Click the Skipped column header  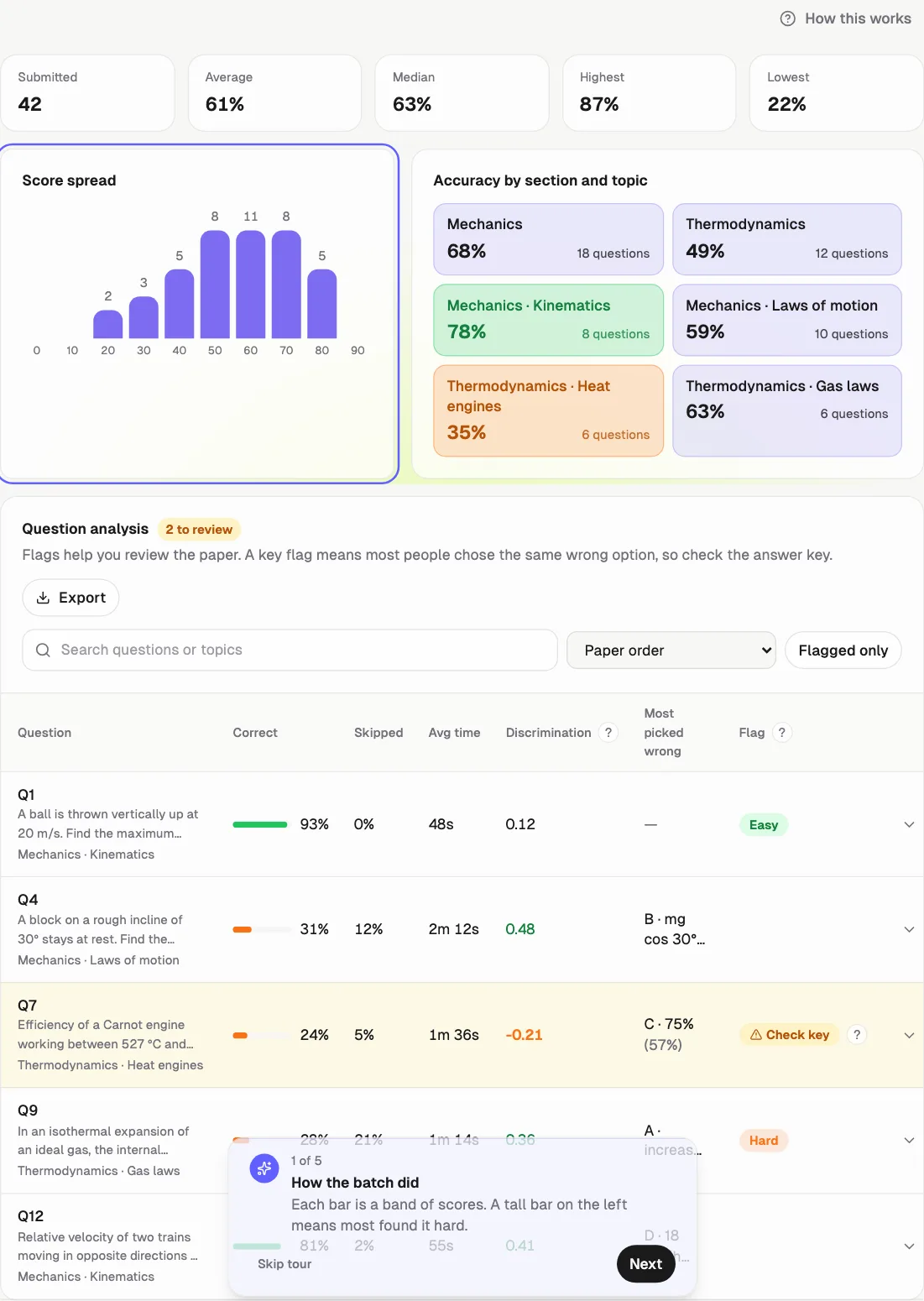point(378,733)
